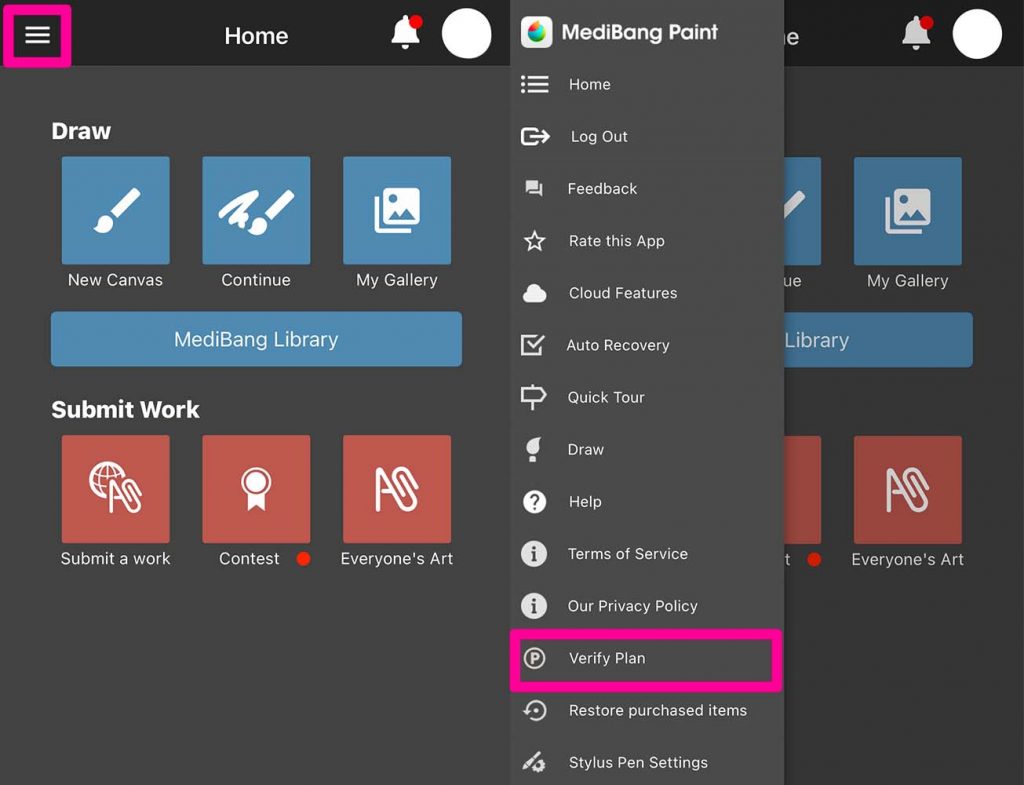Click the Log Out arrow icon

click(535, 136)
